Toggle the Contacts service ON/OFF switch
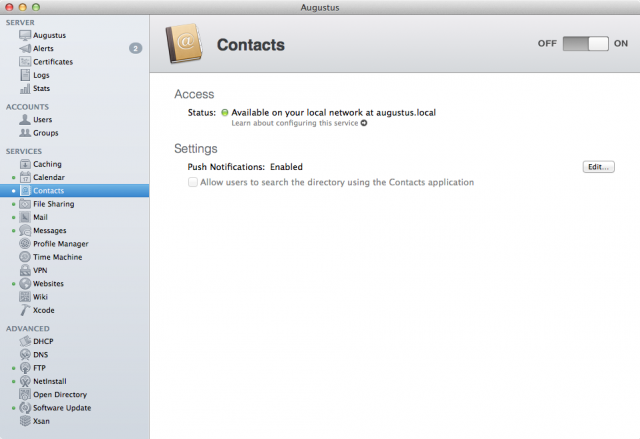Image resolution: width=640 pixels, height=439 pixels. click(585, 43)
